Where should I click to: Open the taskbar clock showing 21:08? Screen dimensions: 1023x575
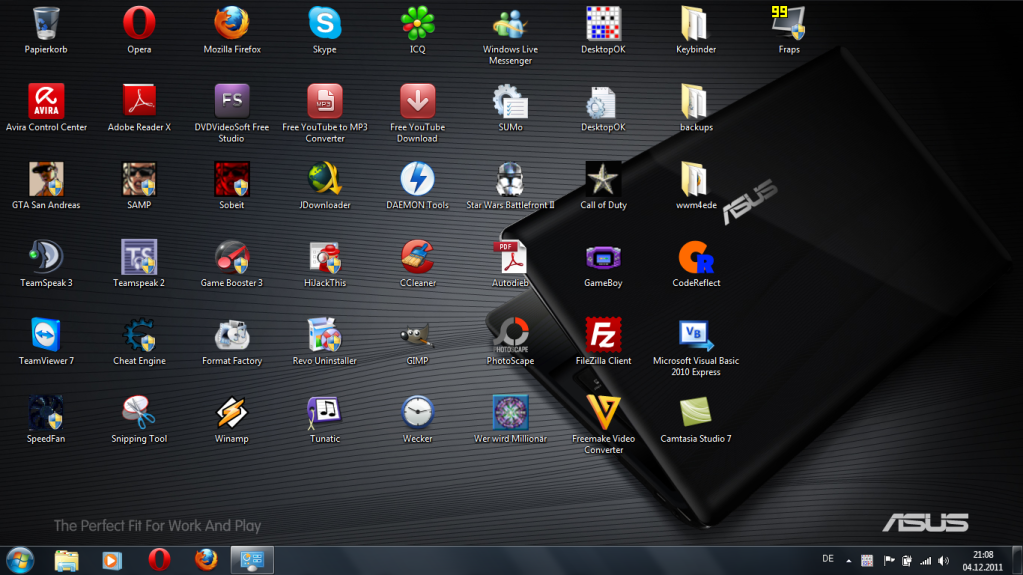pos(983,561)
